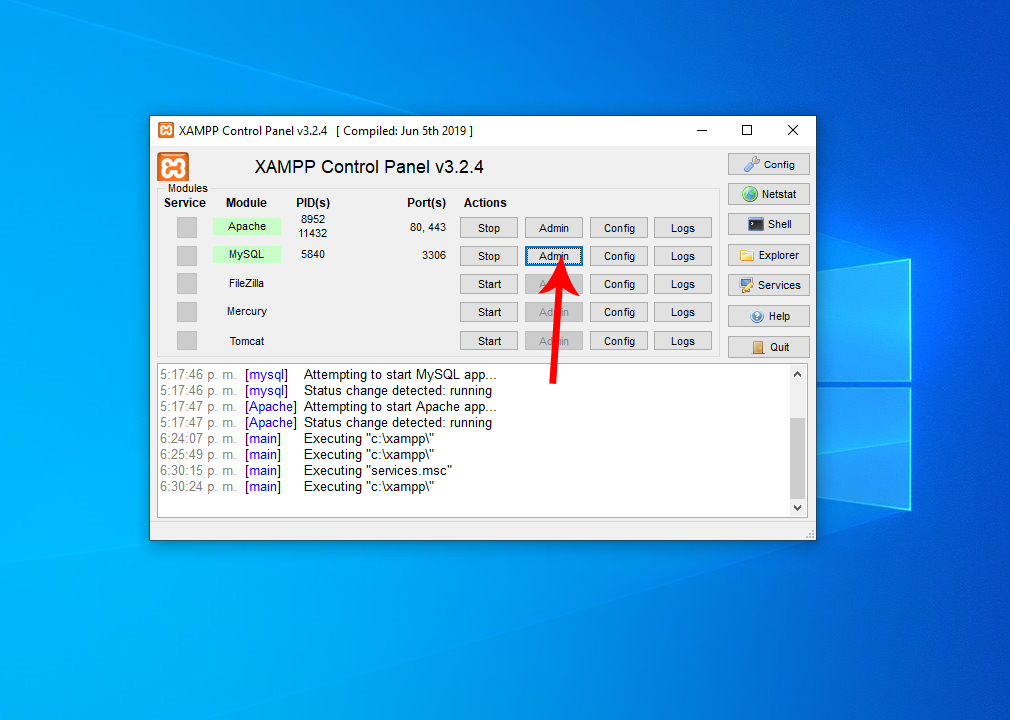Click the small XAMPP title bar icon
1010x720 pixels.
coord(166,130)
